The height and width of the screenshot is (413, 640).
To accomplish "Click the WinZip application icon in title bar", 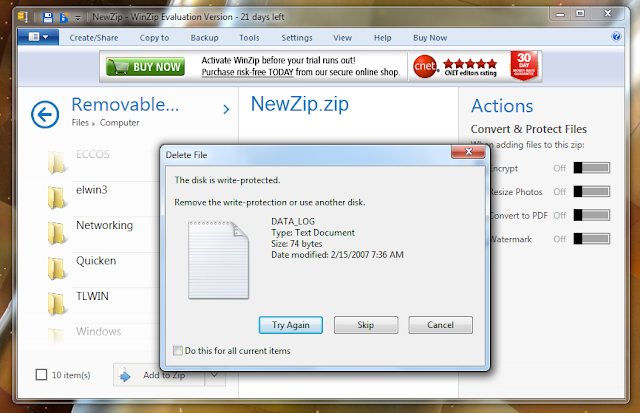I will 23,17.
